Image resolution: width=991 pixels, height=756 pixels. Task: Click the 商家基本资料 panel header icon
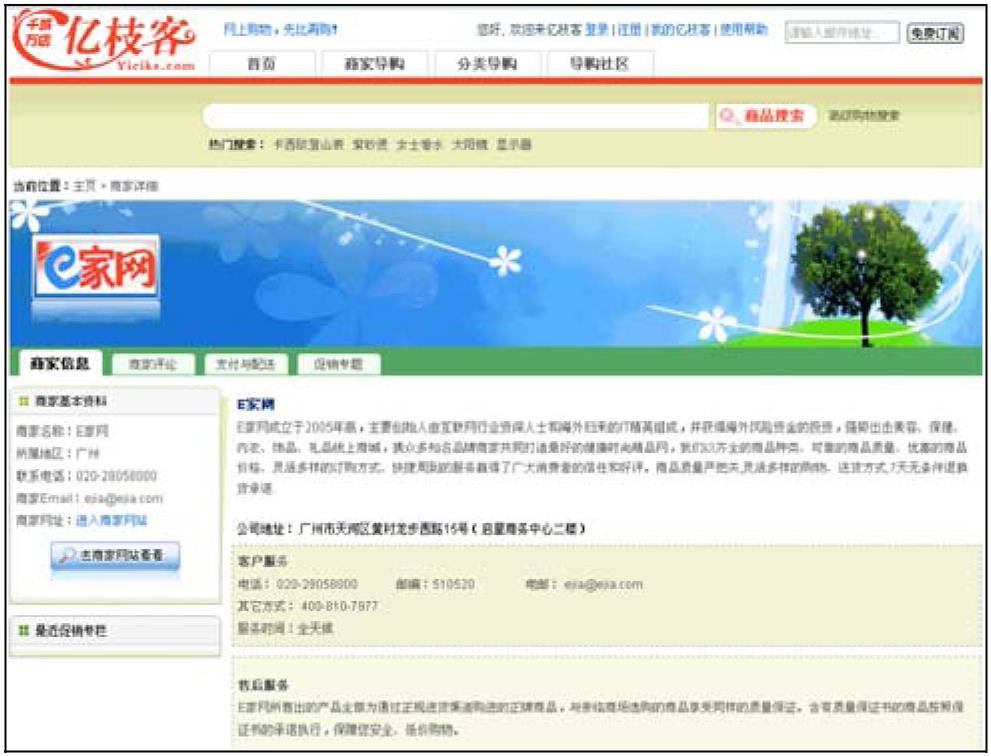pos(24,401)
